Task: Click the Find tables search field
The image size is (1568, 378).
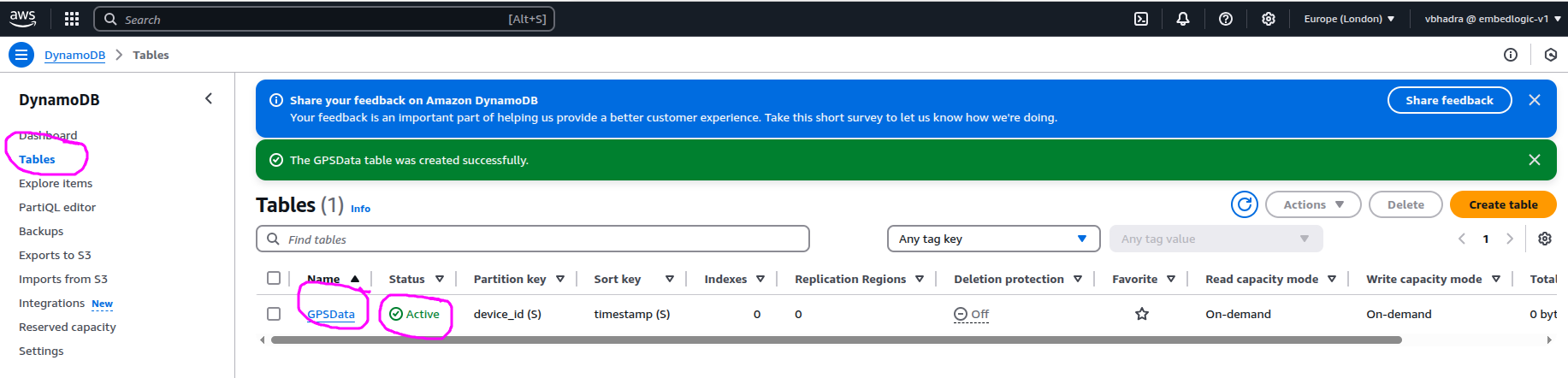Action: [533, 239]
